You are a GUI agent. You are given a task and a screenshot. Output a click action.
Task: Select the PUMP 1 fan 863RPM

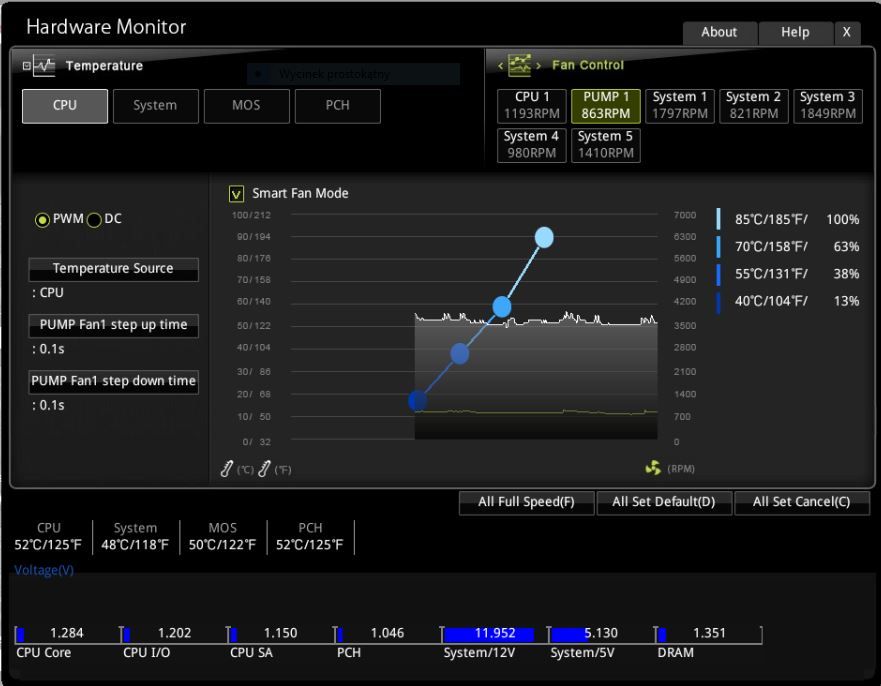pyautogui.click(x=606, y=106)
